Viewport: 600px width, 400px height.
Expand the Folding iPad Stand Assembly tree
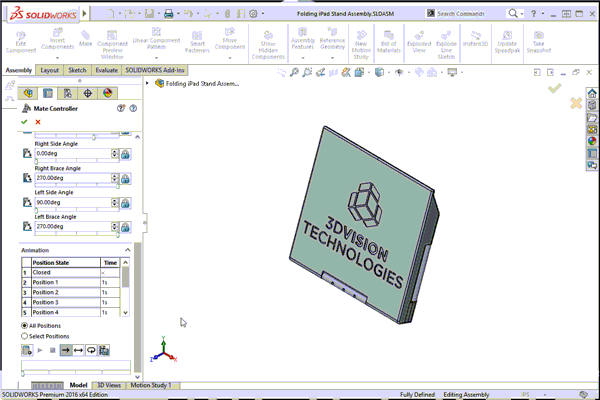click(x=149, y=84)
